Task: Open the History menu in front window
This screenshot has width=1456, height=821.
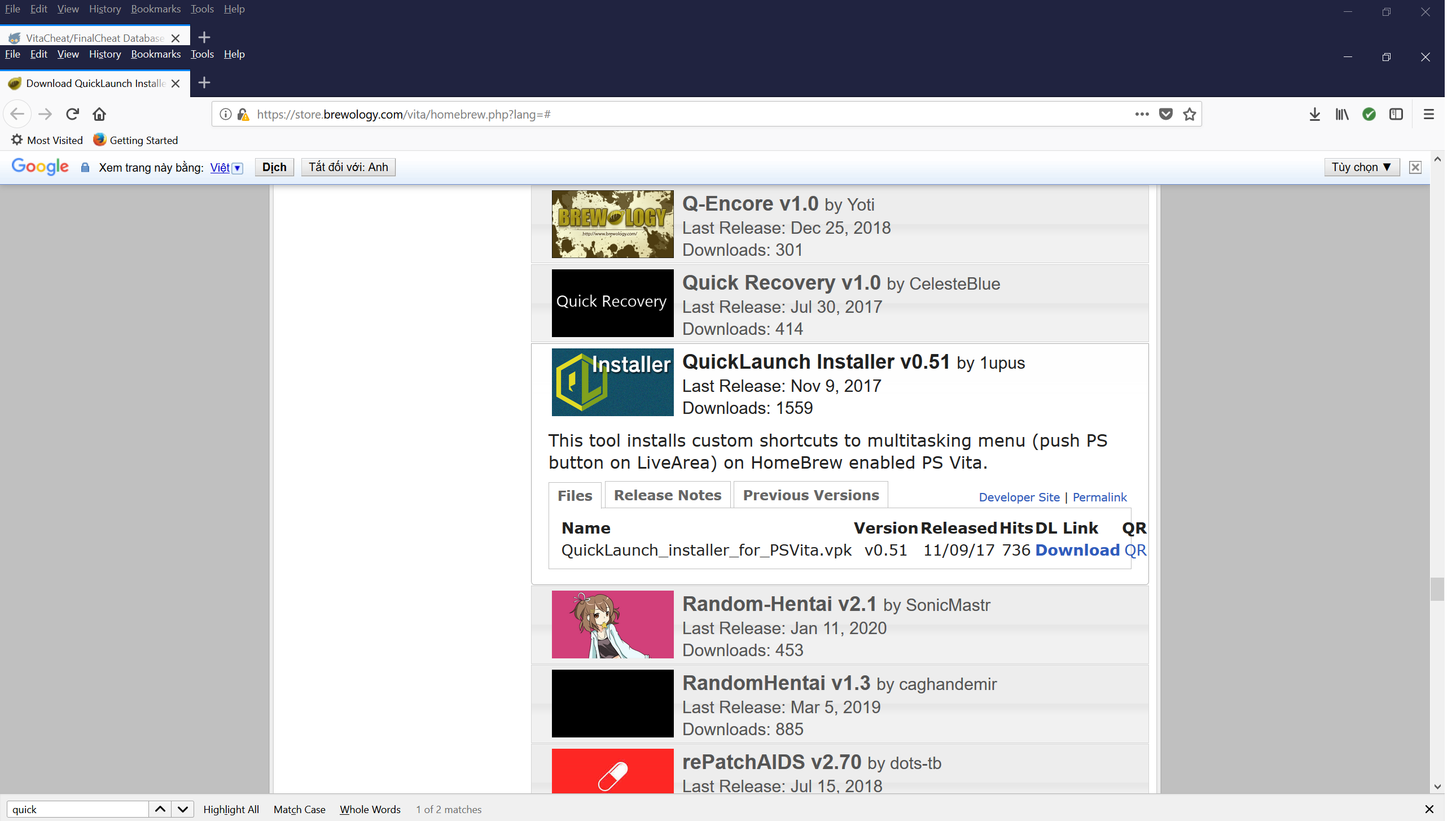Action: tap(105, 54)
